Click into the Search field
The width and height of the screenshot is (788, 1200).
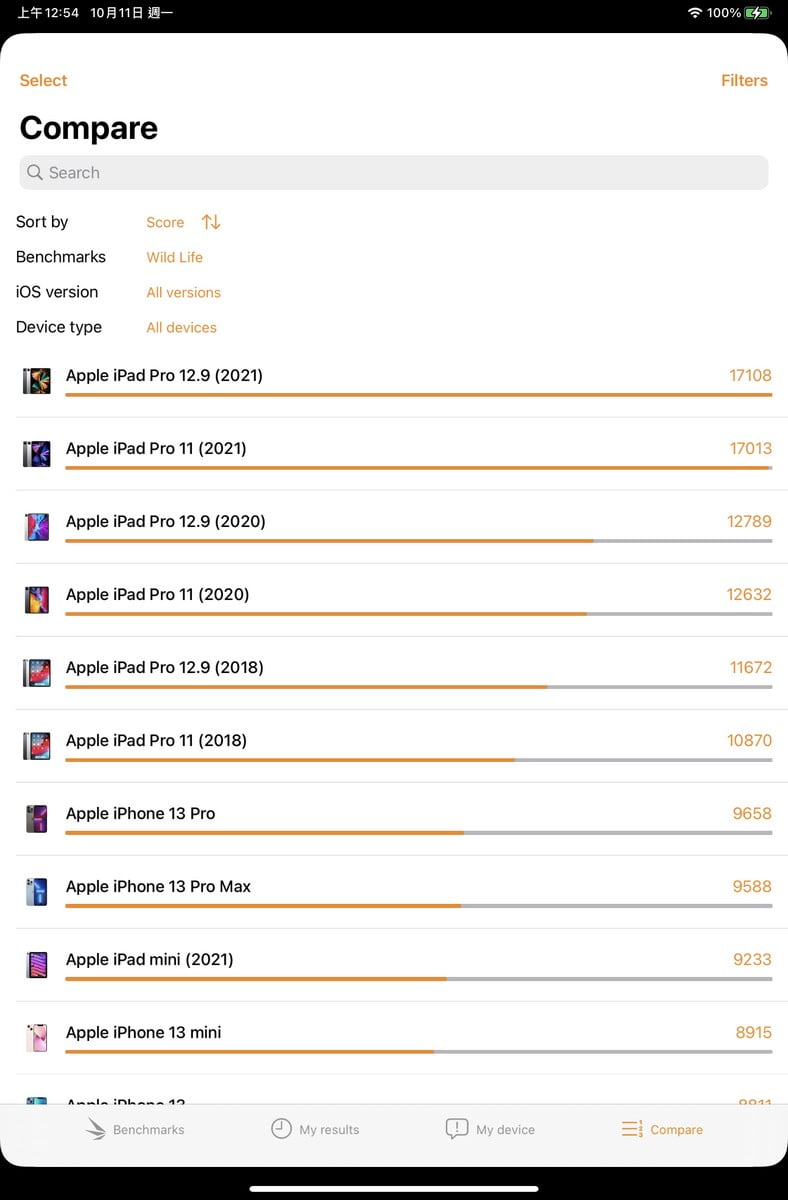pyautogui.click(x=394, y=172)
